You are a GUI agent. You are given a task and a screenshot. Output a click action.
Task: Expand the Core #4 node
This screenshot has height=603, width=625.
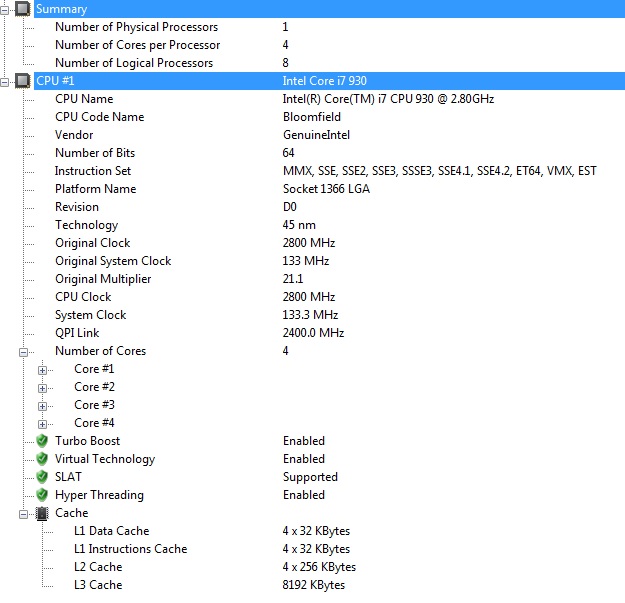point(42,424)
